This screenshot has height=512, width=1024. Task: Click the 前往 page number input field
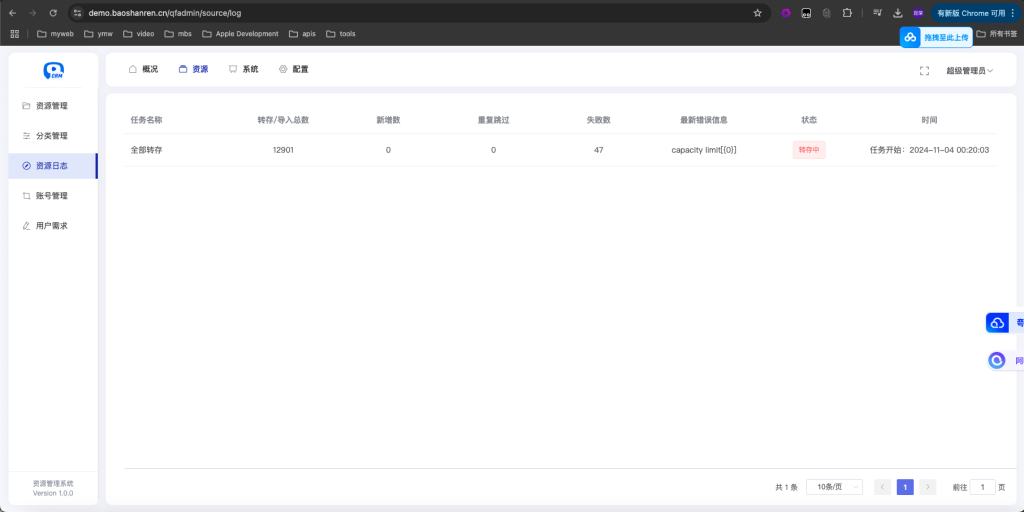982,487
